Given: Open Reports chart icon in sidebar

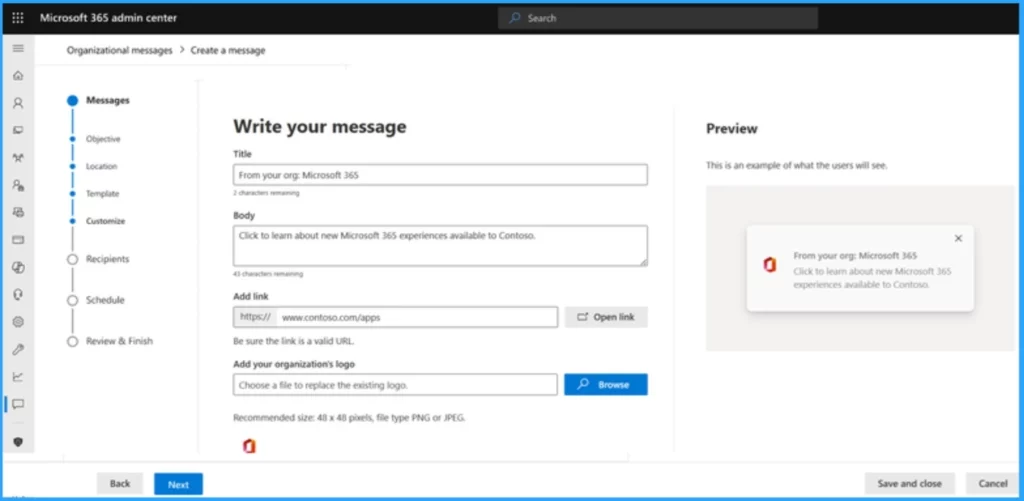Looking at the screenshot, I should click(x=18, y=377).
